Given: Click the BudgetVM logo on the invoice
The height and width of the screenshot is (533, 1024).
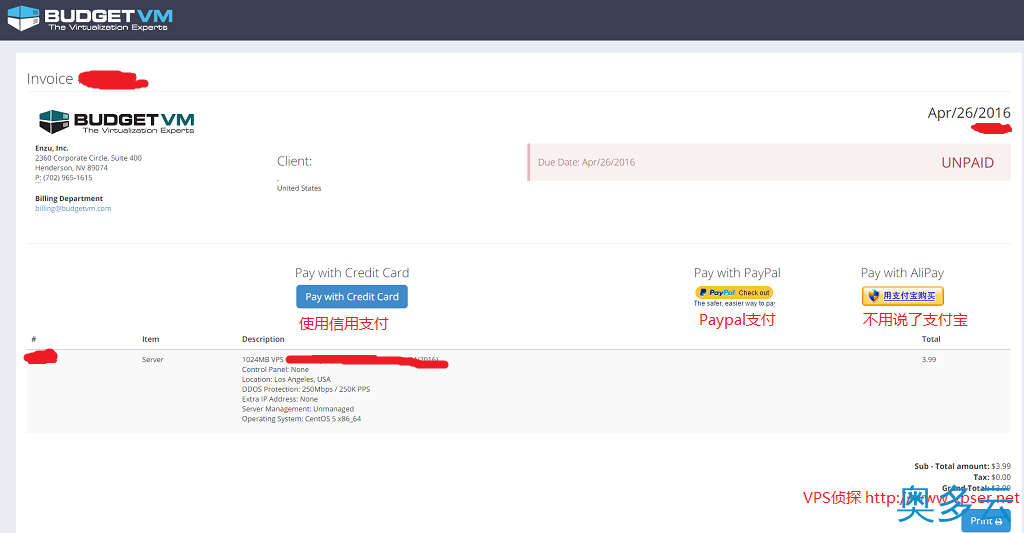Looking at the screenshot, I should 116,122.
